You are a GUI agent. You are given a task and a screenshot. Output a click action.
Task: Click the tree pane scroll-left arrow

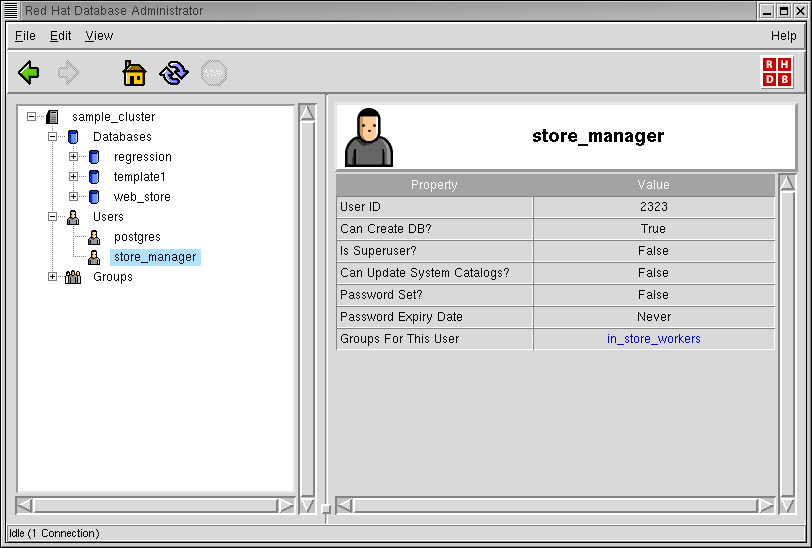click(x=24, y=505)
